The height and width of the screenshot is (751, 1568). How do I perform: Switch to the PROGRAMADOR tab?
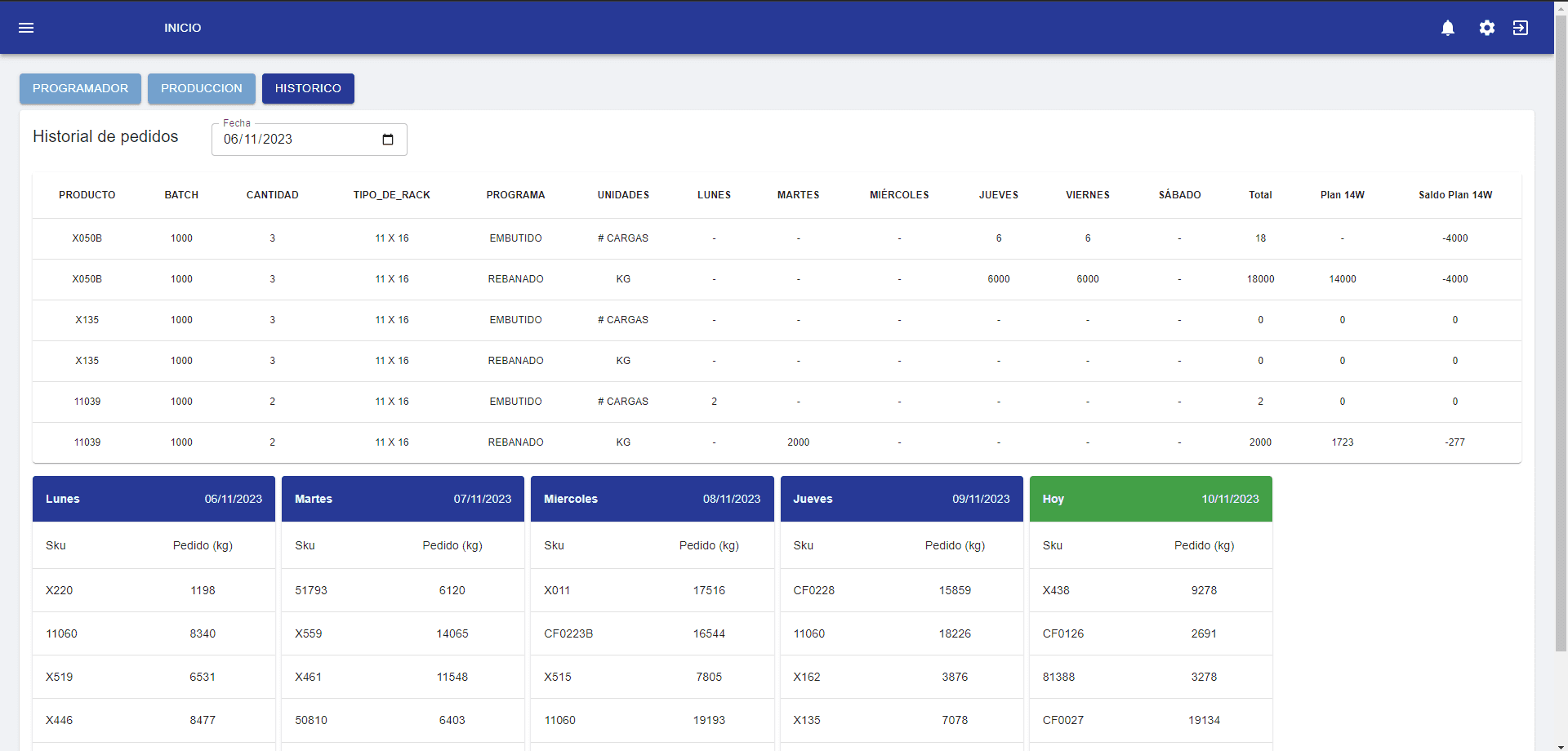tap(80, 88)
